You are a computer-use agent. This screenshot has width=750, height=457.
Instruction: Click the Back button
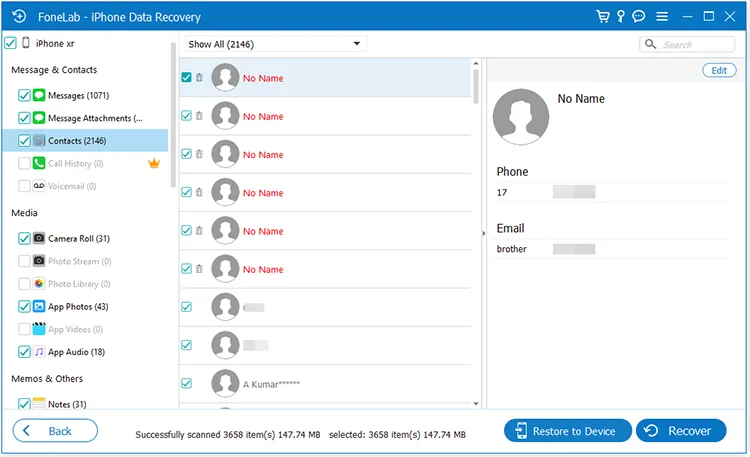point(55,431)
